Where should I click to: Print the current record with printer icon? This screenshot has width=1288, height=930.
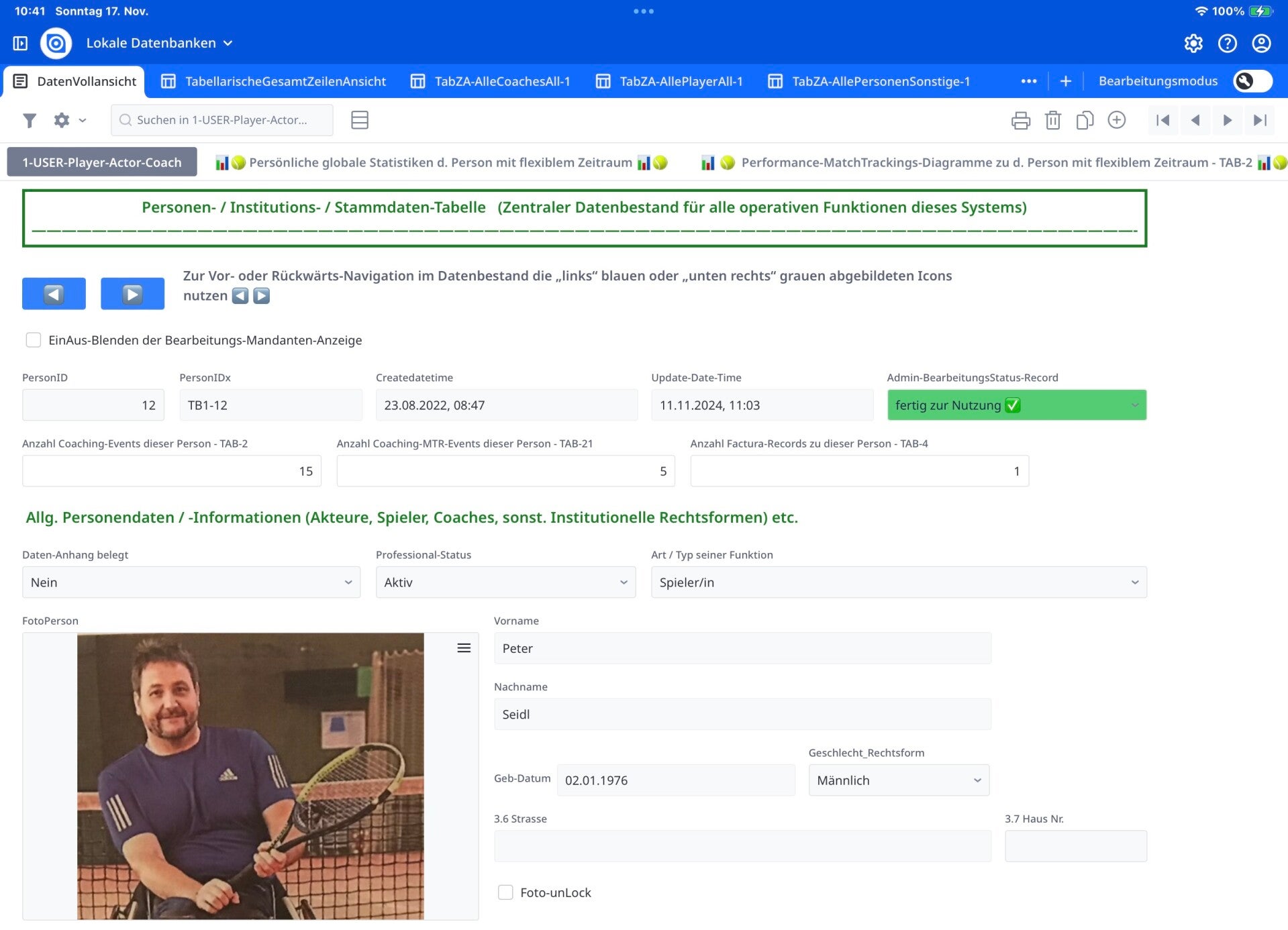[x=1020, y=120]
